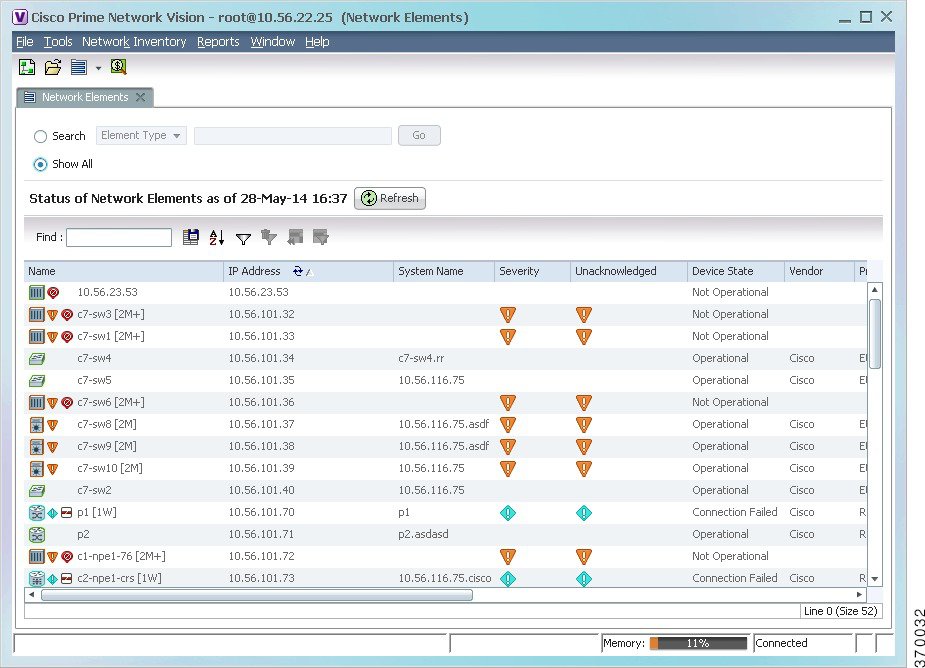Click the Line 0 (Size 52) status text

click(841, 611)
